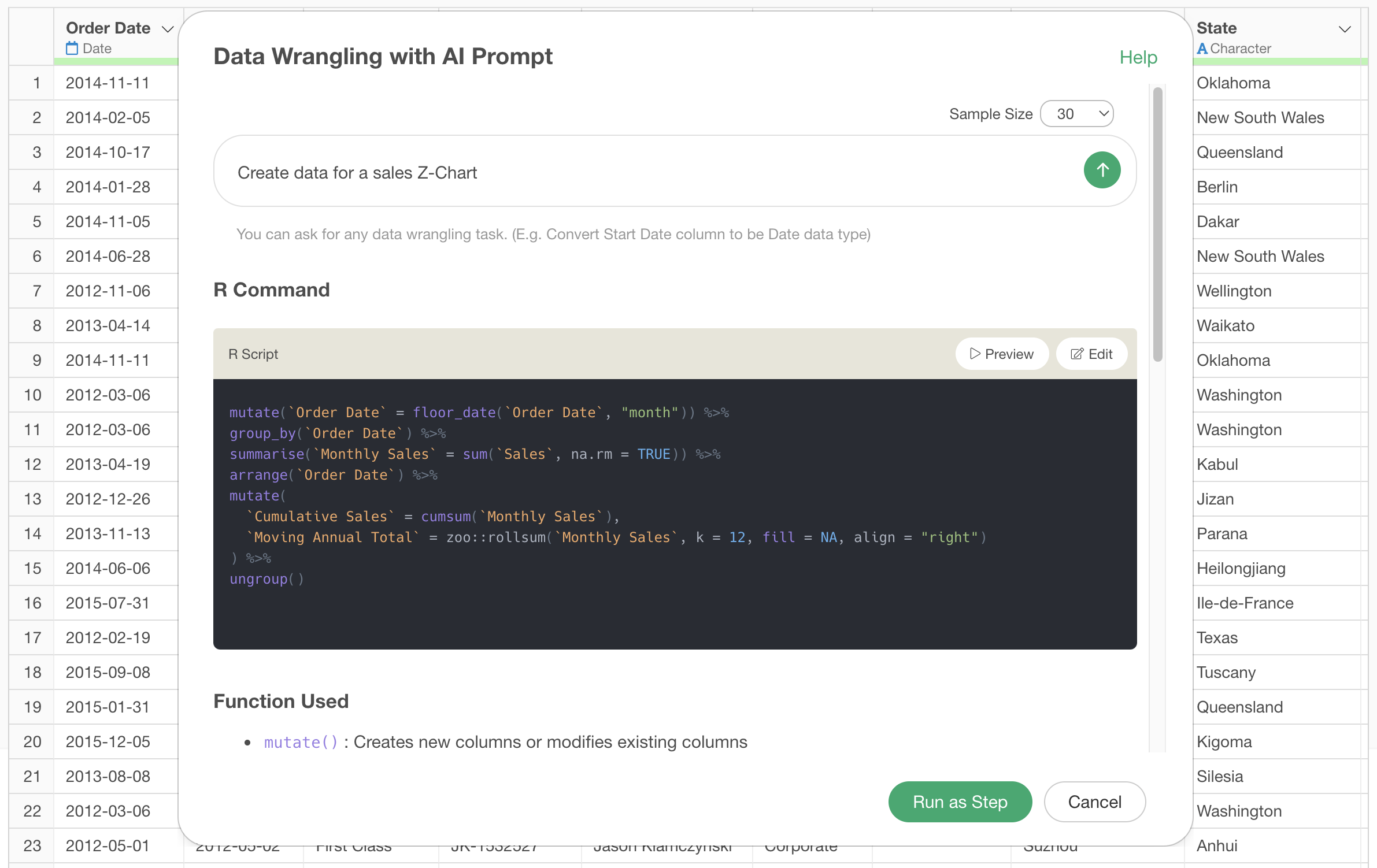
Task: Submit the prompt with the green arrow button
Action: (x=1102, y=170)
